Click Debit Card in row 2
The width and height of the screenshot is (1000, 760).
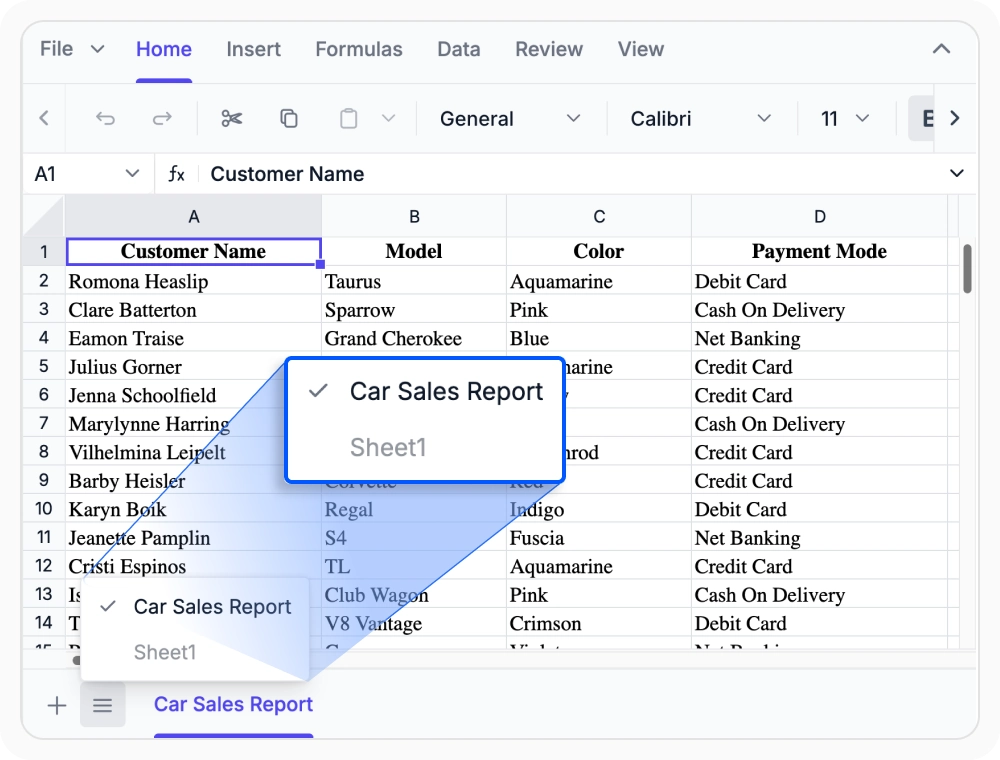click(x=820, y=281)
